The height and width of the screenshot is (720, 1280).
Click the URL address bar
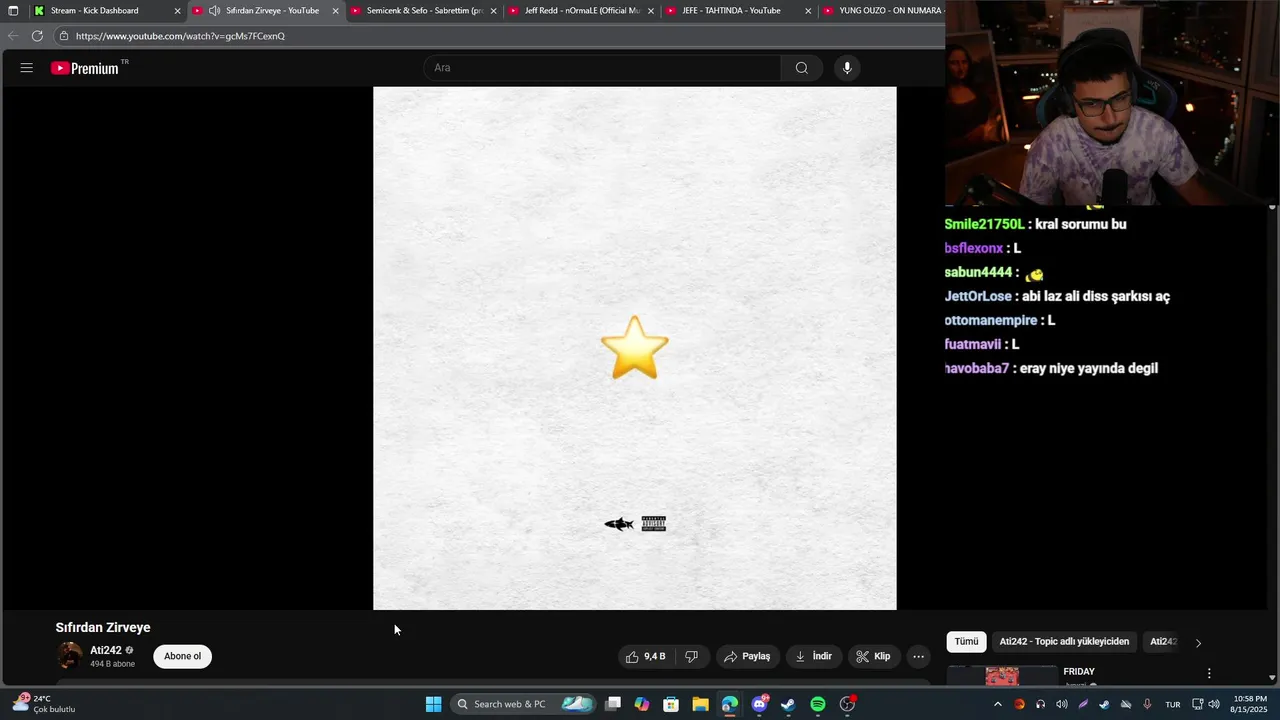pyautogui.click(x=500, y=36)
